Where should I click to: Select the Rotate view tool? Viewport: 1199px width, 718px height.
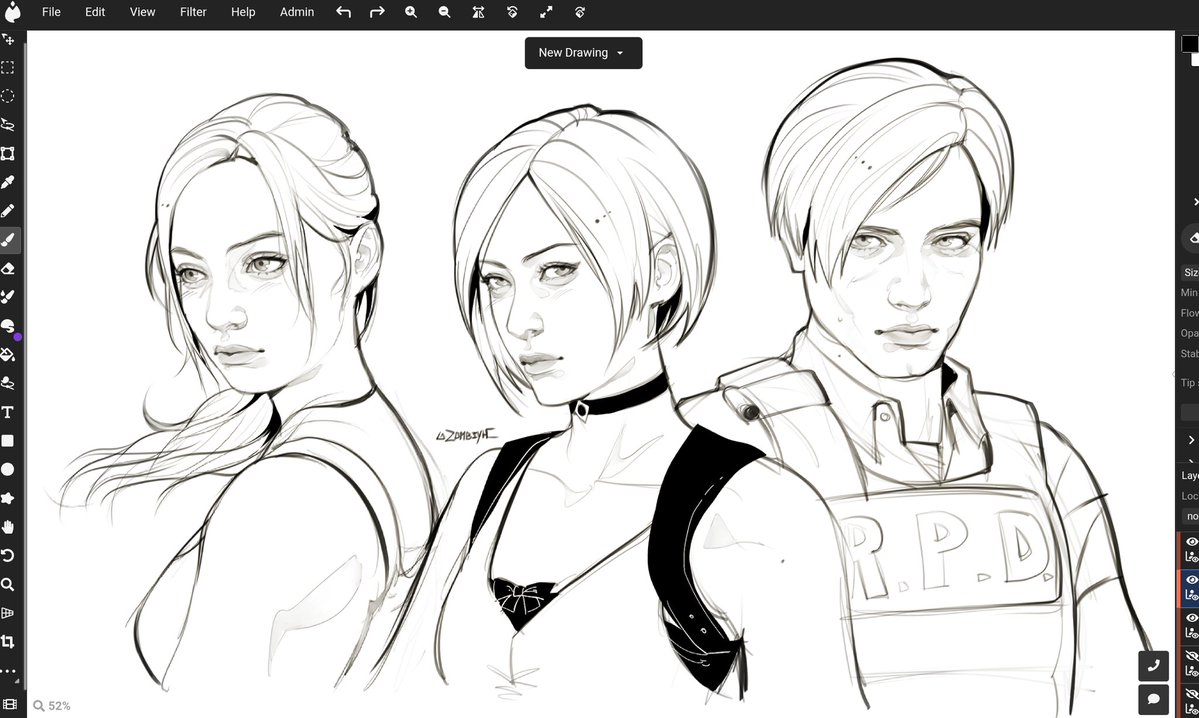(x=8, y=555)
